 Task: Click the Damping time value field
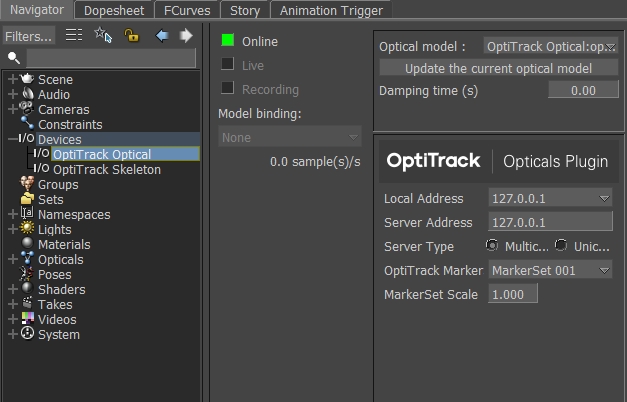tap(583, 90)
